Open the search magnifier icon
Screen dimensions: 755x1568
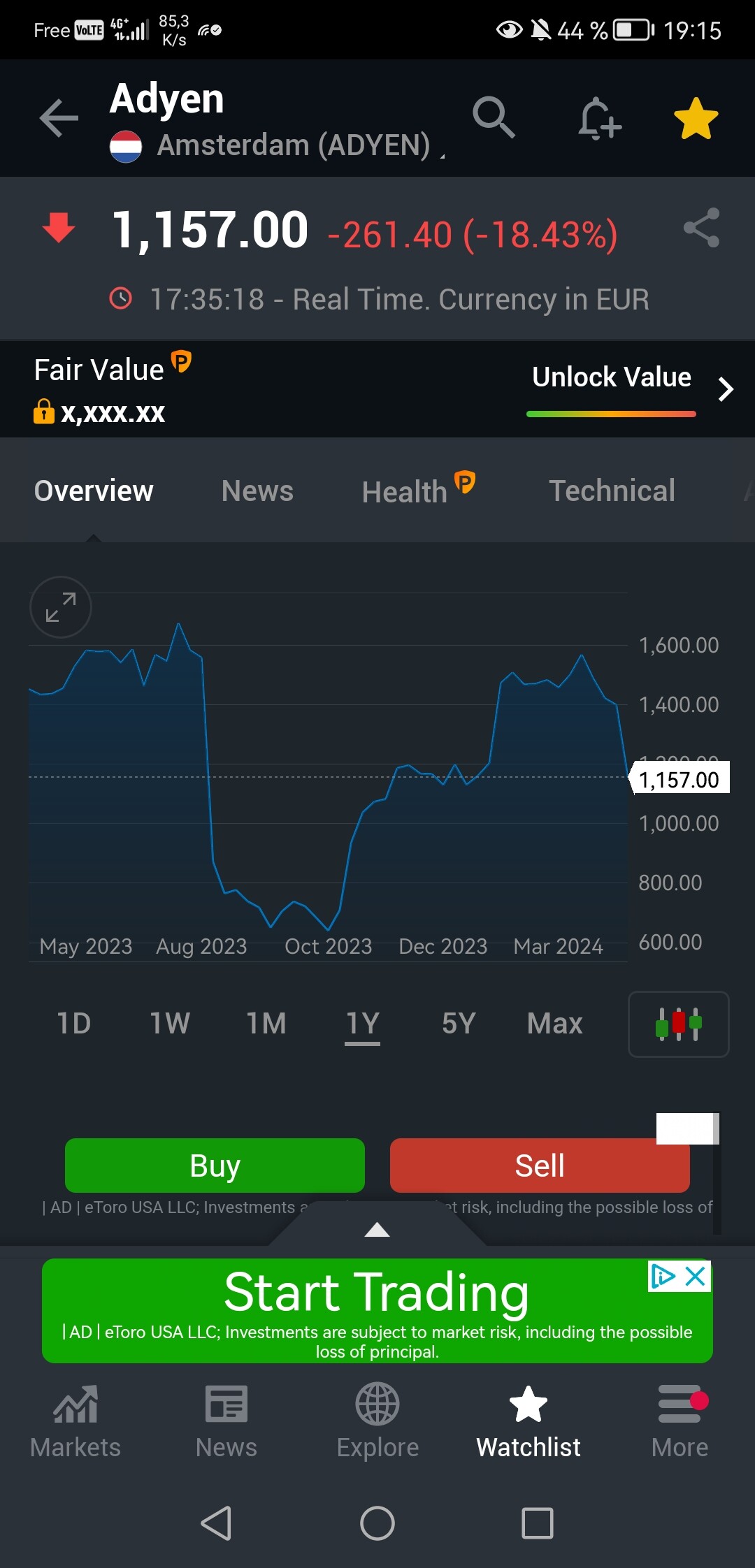tap(494, 117)
